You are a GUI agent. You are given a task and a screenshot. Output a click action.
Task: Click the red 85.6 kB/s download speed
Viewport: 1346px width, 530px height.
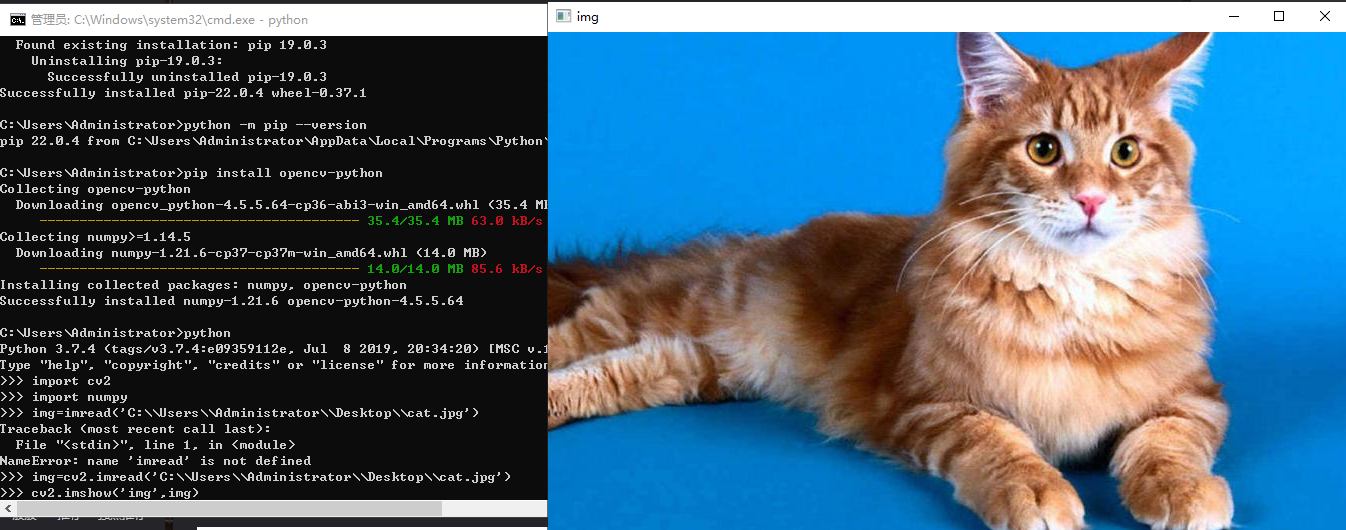(507, 269)
